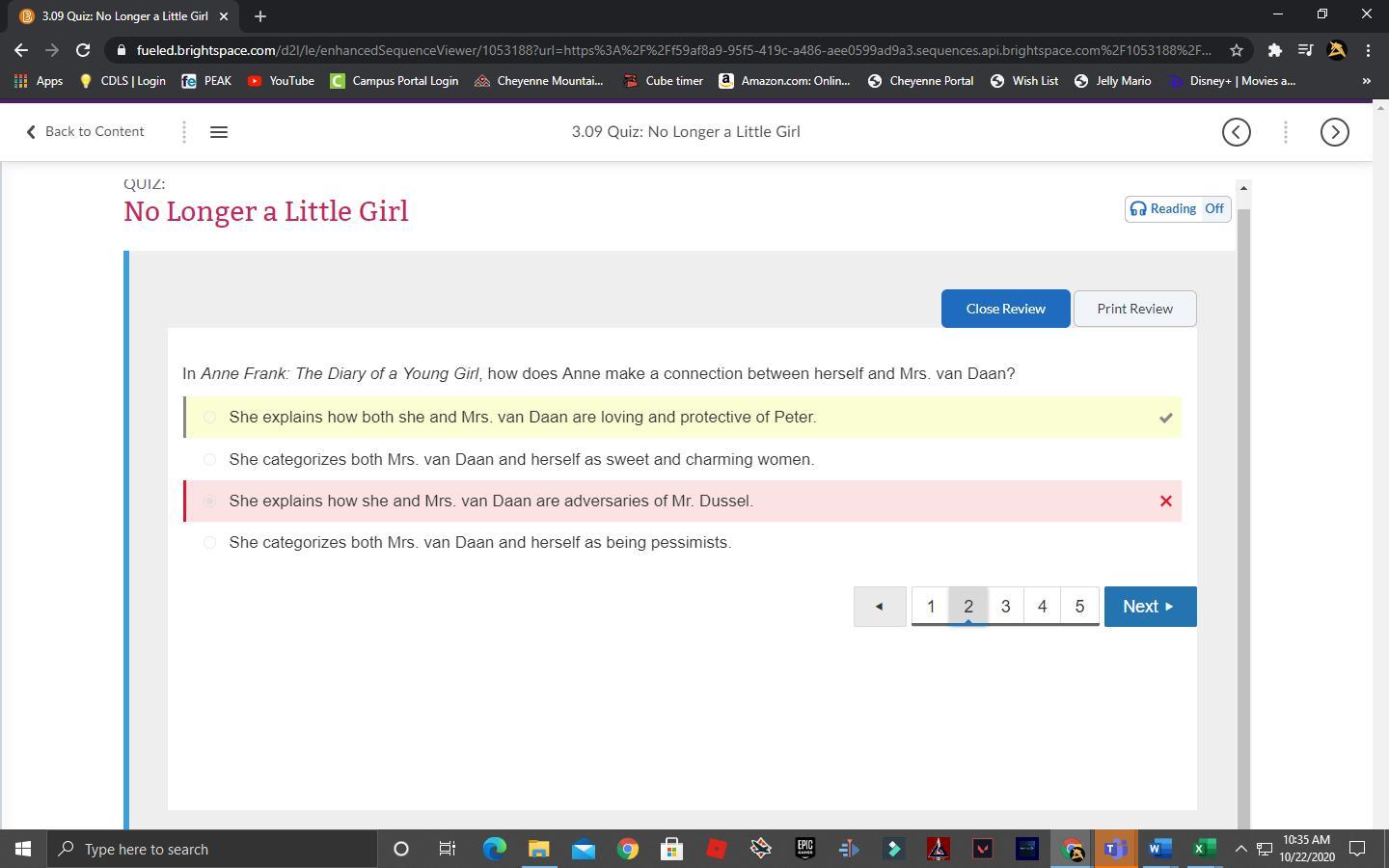Open the Chrome media controls icon
The height and width of the screenshot is (868, 1389).
click(x=1305, y=50)
